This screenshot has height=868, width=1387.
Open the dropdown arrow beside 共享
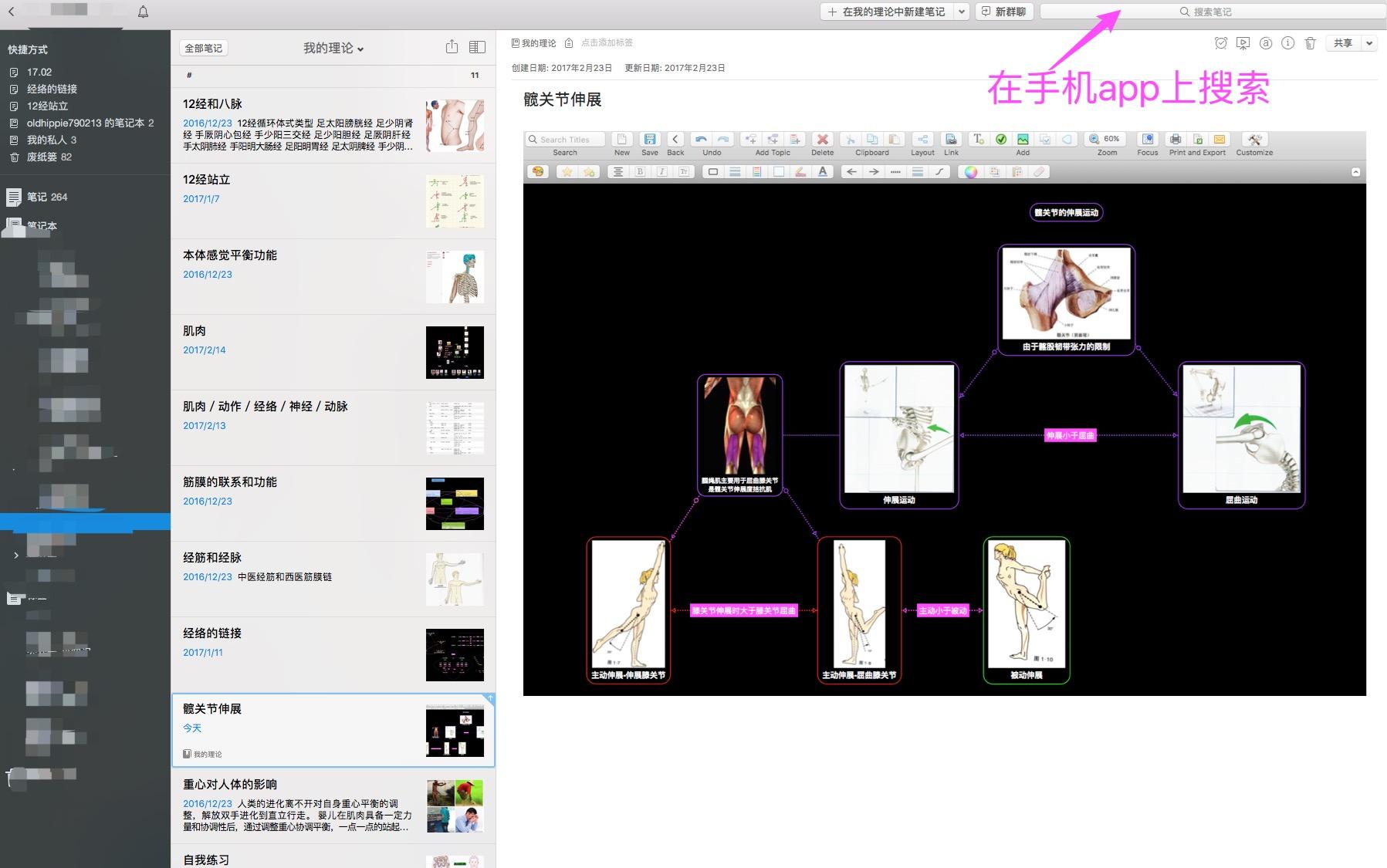(x=1369, y=43)
